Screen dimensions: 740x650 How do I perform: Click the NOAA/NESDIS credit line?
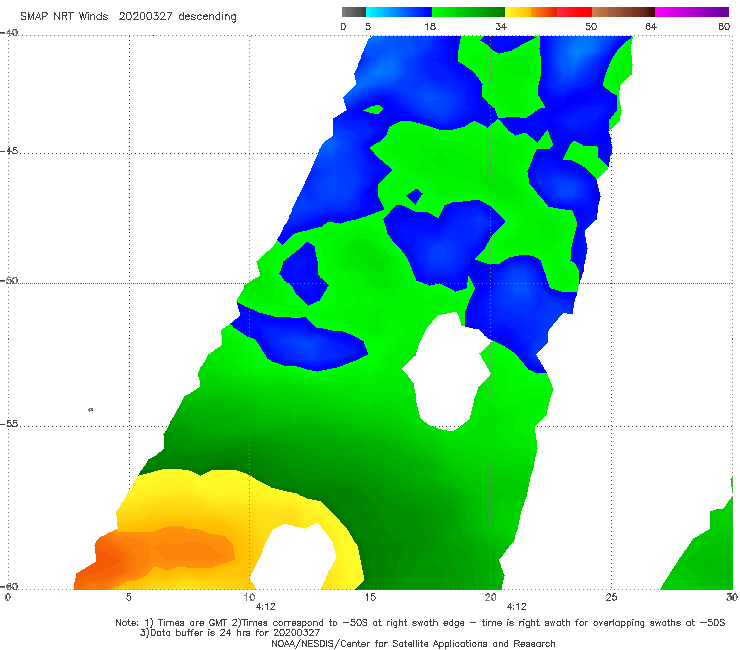(413, 644)
